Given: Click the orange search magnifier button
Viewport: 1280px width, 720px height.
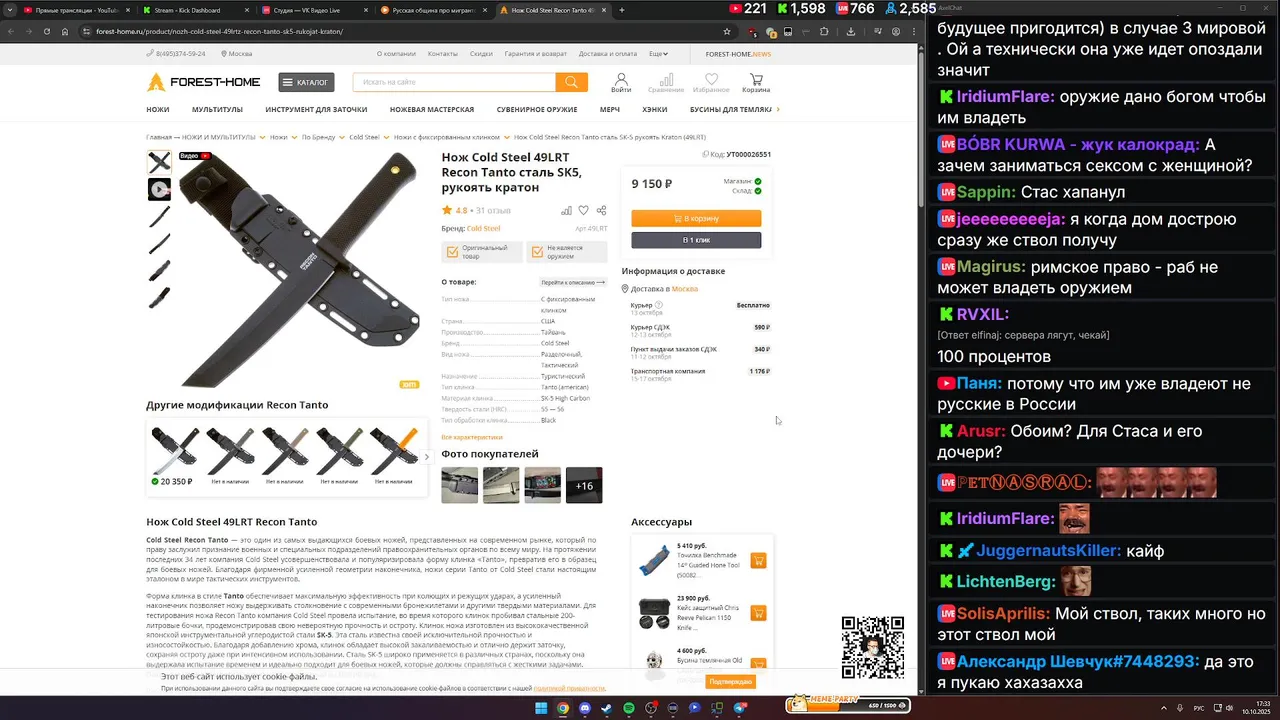Looking at the screenshot, I should (571, 82).
